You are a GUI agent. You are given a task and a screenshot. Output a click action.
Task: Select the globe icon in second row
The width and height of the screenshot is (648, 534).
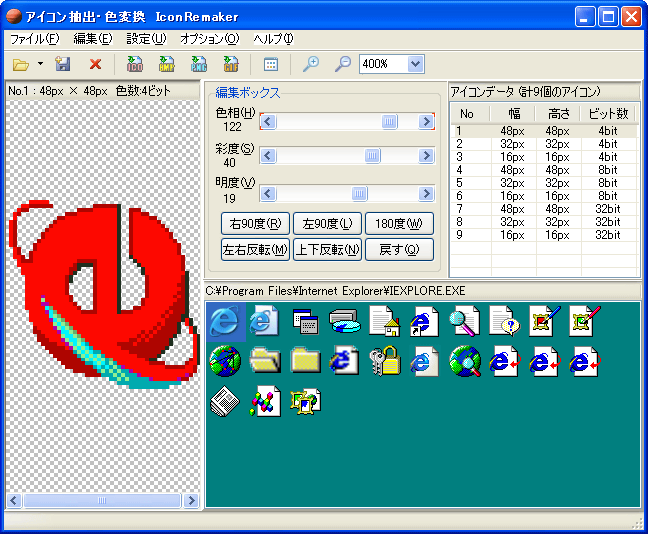click(x=225, y=361)
